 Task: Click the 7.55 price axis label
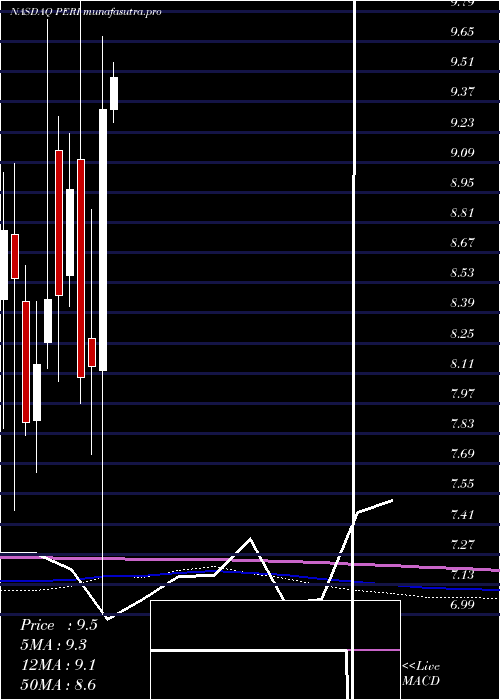(462, 484)
